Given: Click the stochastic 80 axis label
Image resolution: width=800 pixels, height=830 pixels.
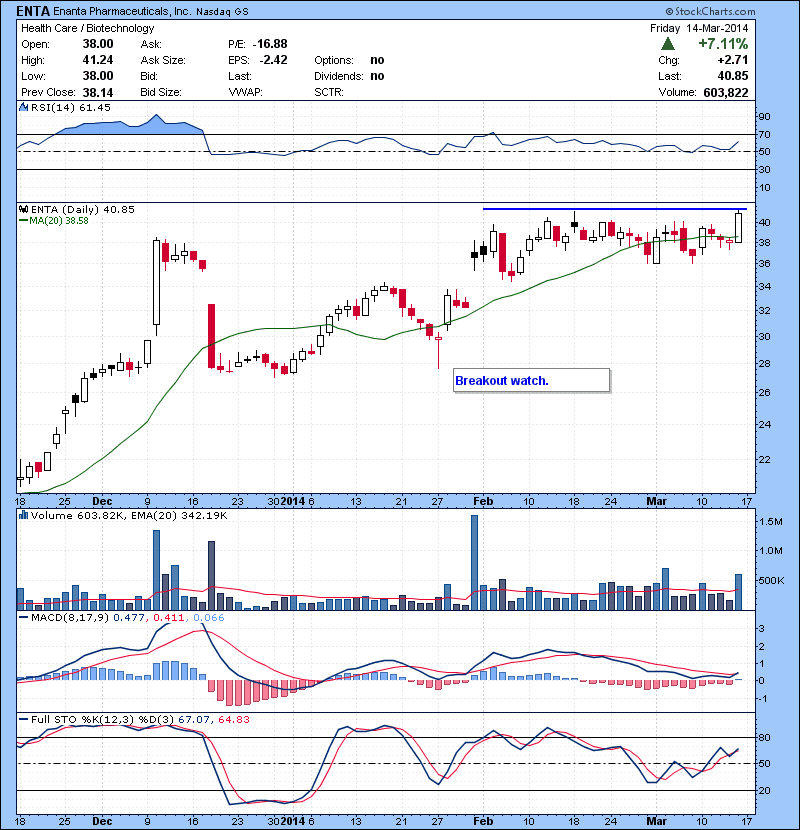Looking at the screenshot, I should click(x=765, y=737).
